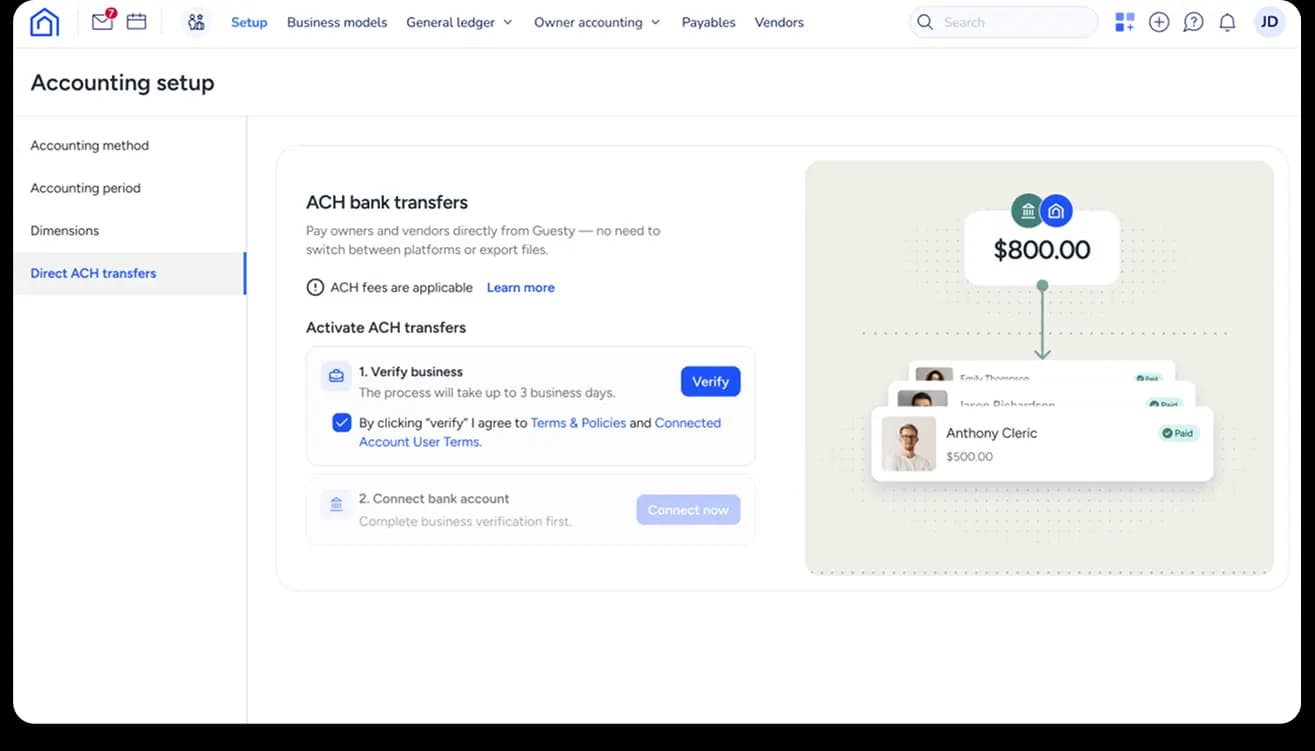Click the bank icon by Connect bank account
Viewport: 1315px width, 751px height.
[x=336, y=503]
